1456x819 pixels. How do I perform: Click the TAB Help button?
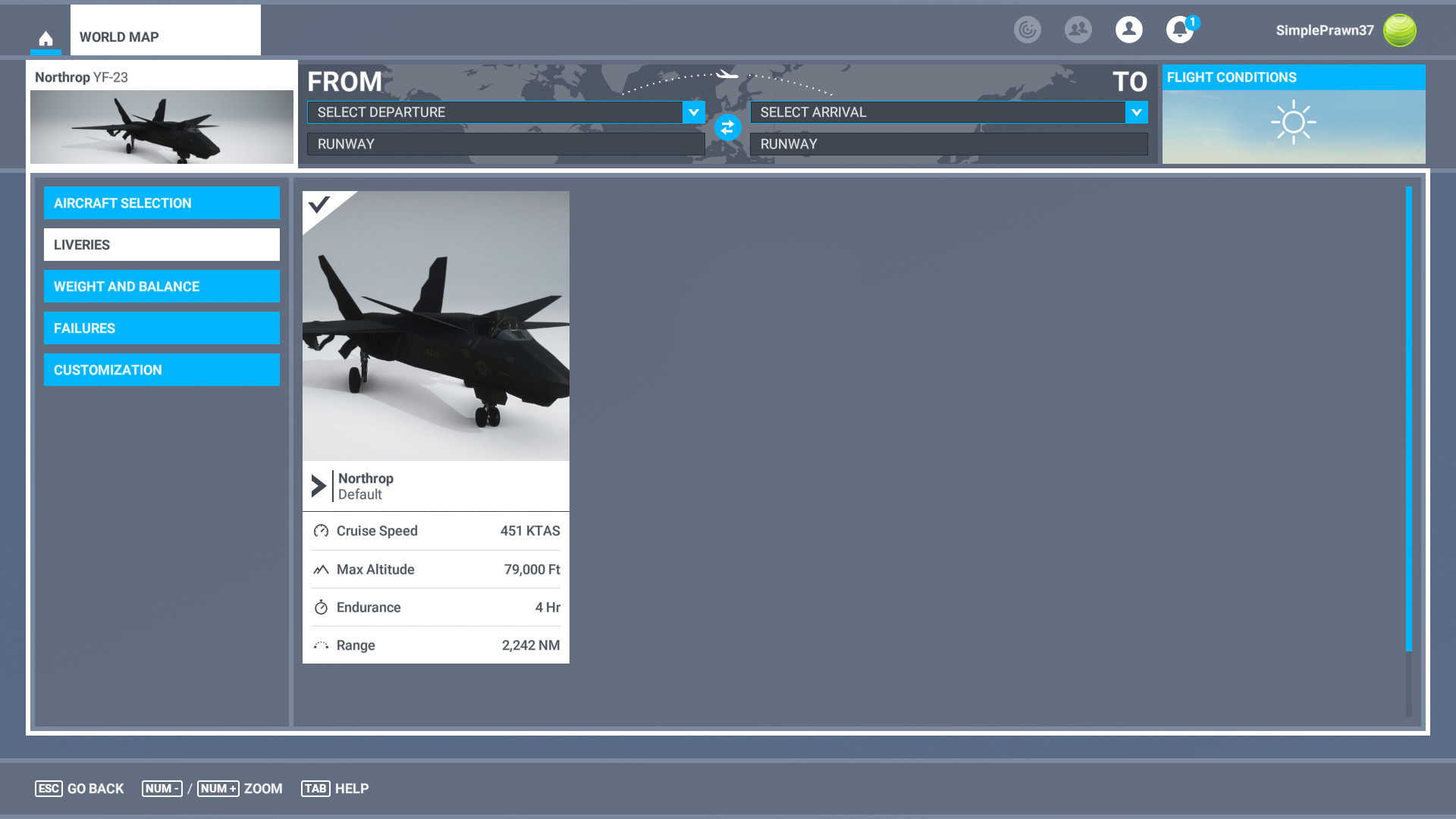pos(335,789)
